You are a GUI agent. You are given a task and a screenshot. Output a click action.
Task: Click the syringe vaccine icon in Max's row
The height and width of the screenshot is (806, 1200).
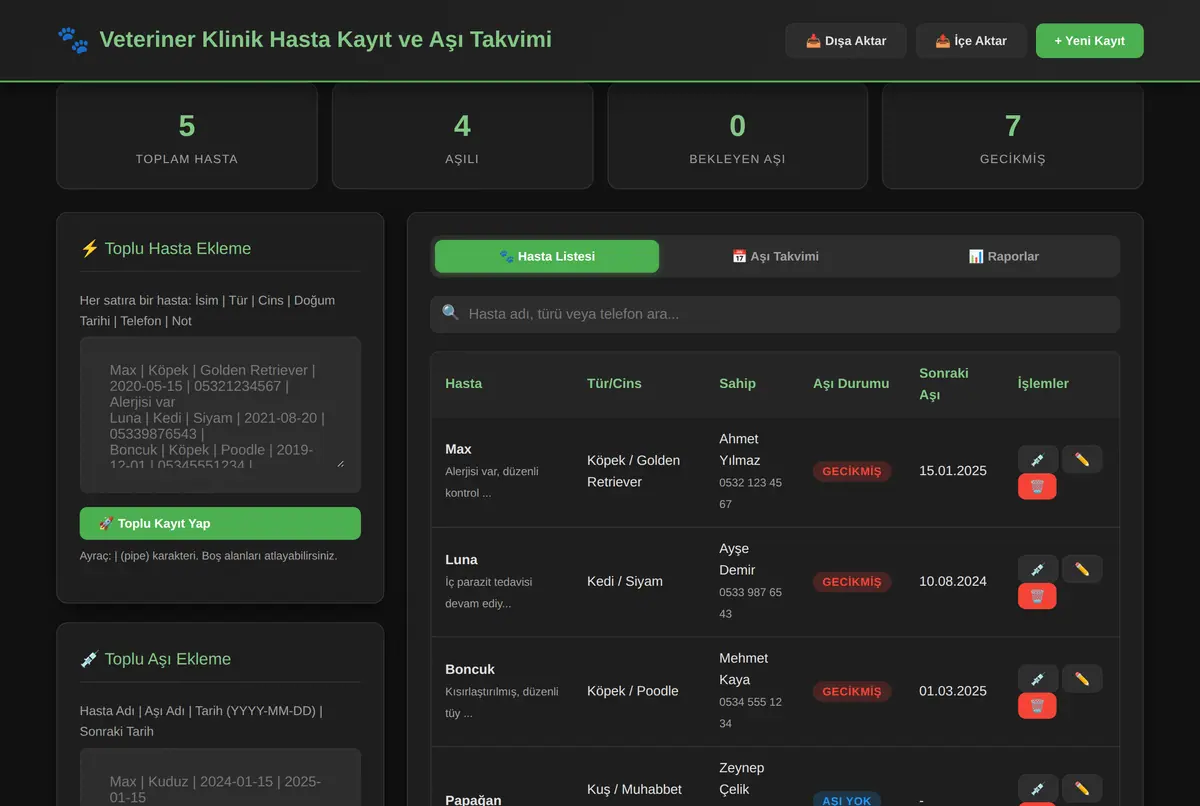click(1038, 459)
